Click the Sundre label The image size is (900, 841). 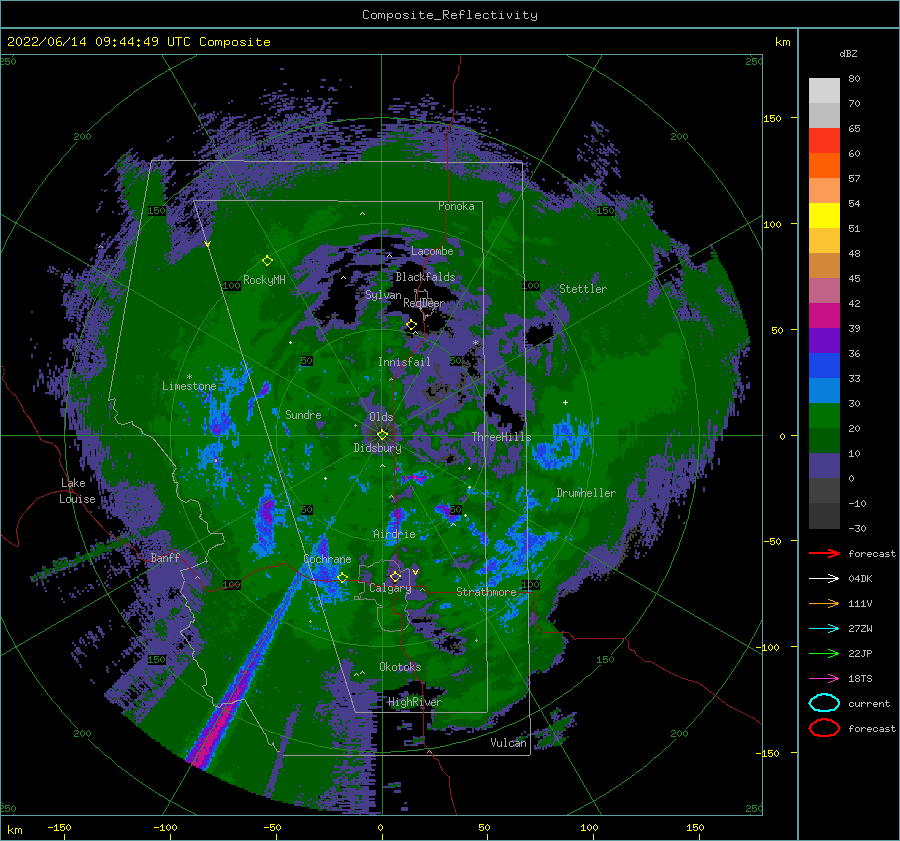click(x=303, y=414)
